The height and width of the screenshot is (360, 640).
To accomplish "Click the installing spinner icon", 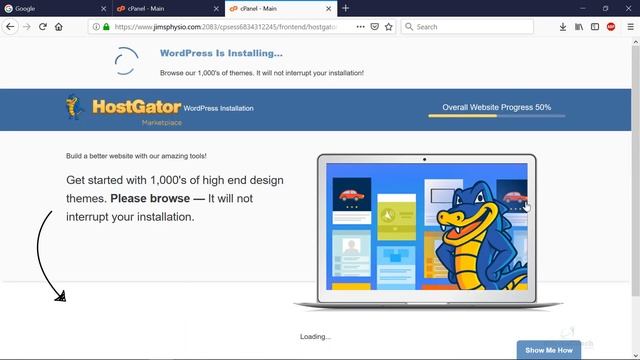I will tap(126, 61).
